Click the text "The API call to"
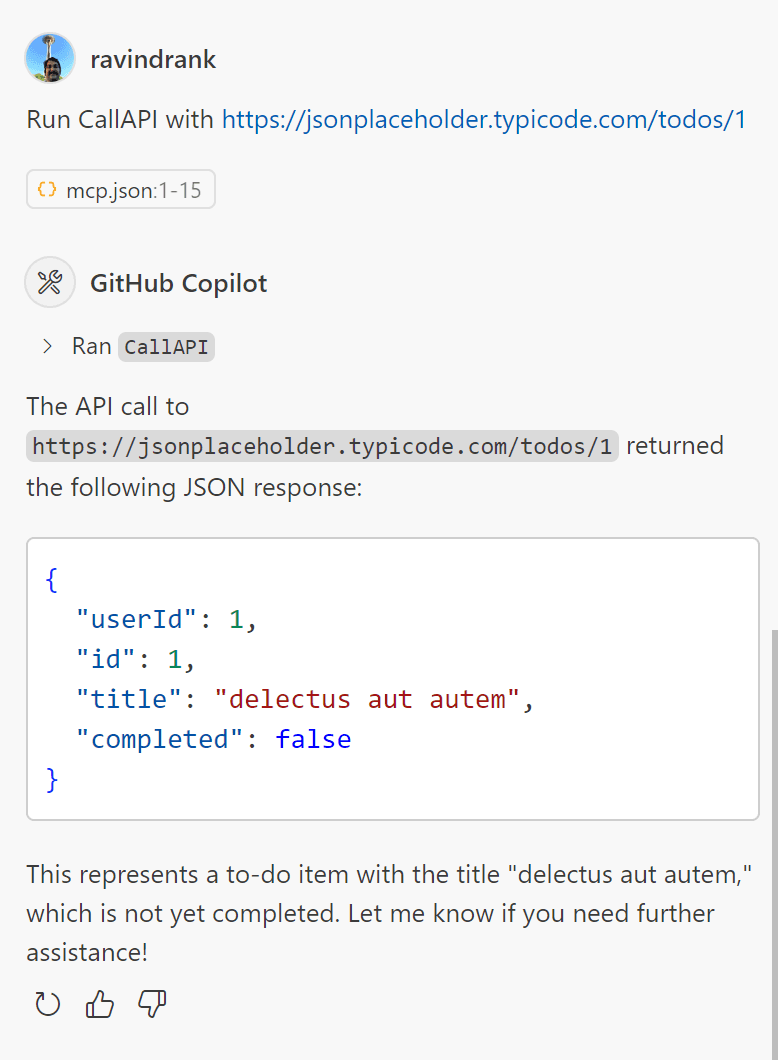Image resolution: width=778 pixels, height=1060 pixels. 107,406
